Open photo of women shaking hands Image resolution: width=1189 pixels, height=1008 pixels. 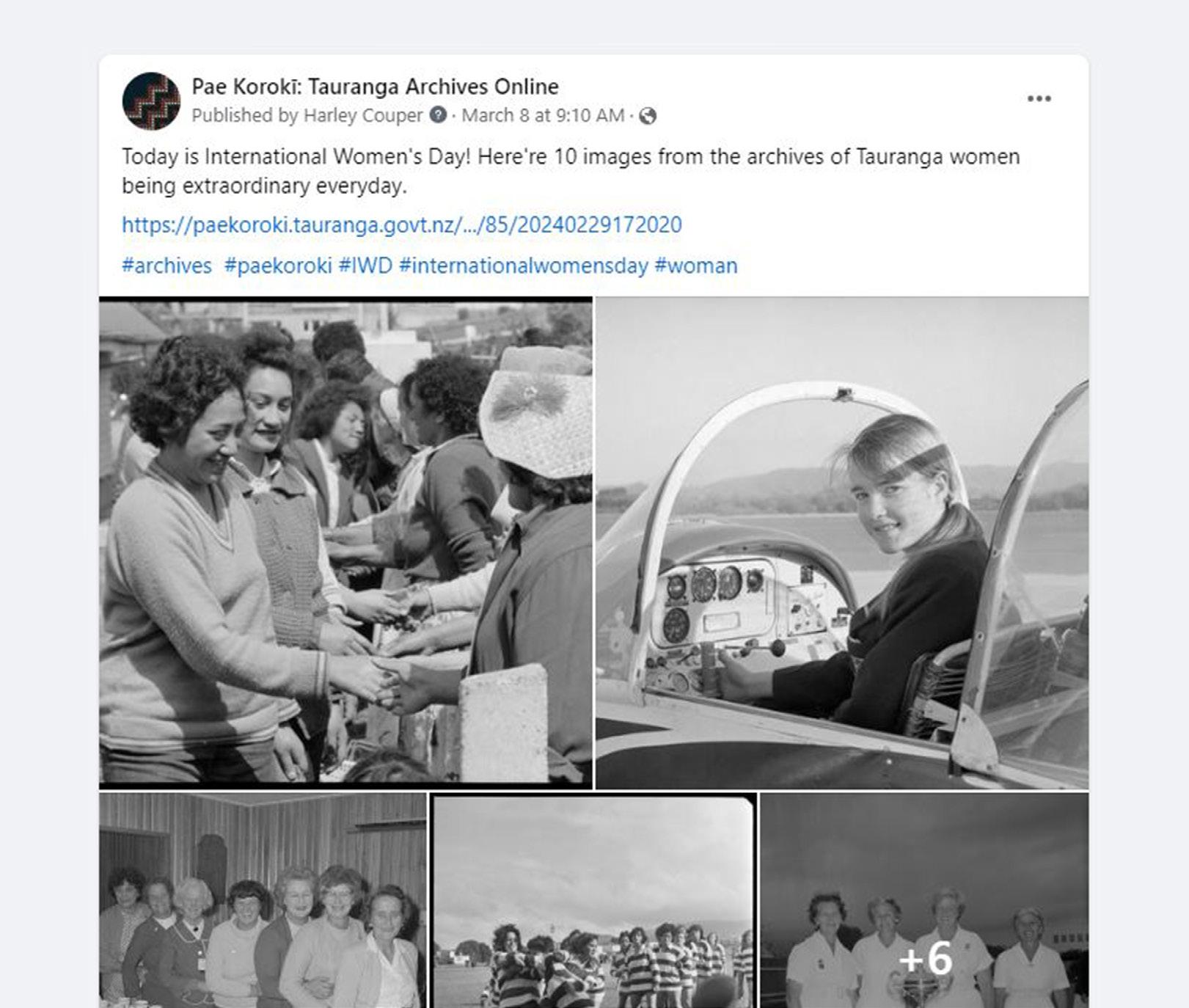[345, 543]
